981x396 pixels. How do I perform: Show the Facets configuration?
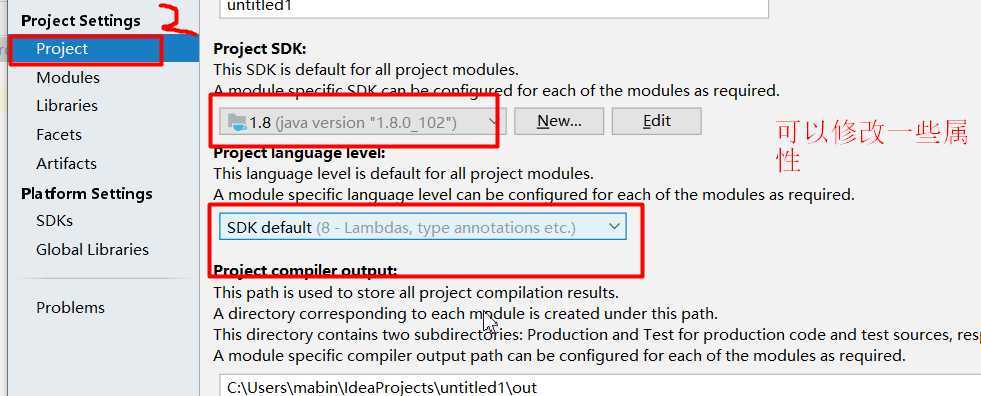pos(59,135)
